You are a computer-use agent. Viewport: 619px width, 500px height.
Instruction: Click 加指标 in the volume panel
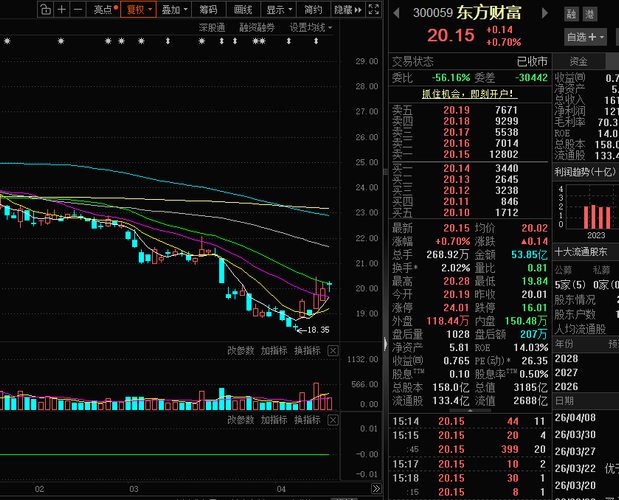pos(274,350)
